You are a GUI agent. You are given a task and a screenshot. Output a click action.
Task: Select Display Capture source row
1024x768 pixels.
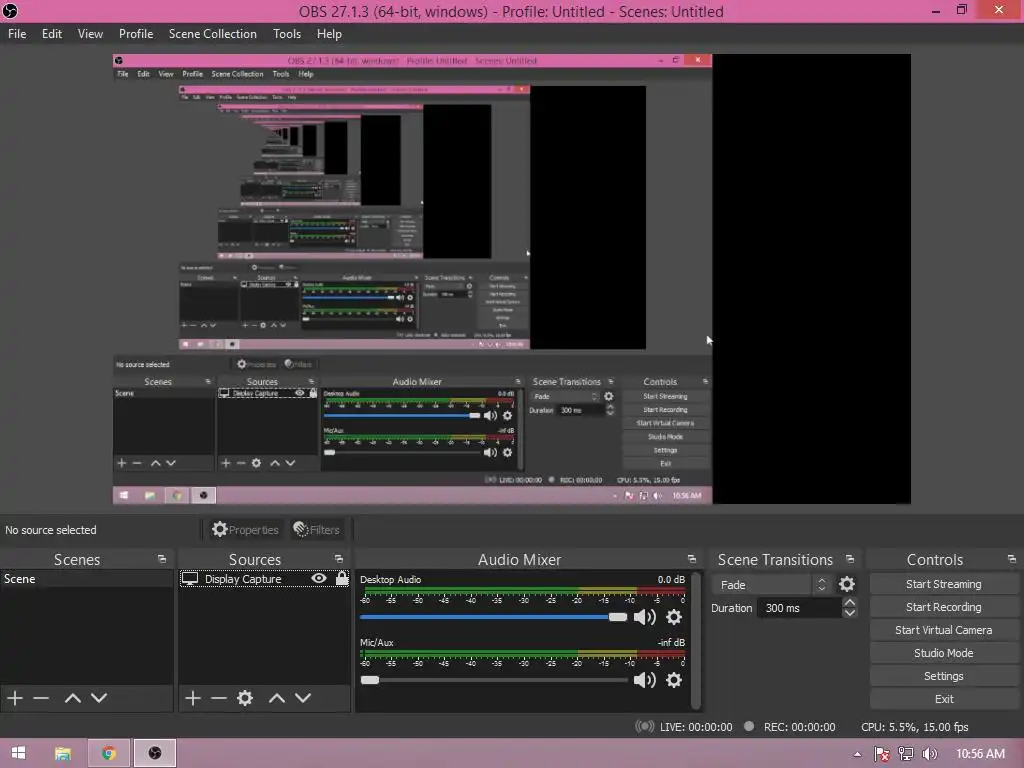(264, 579)
